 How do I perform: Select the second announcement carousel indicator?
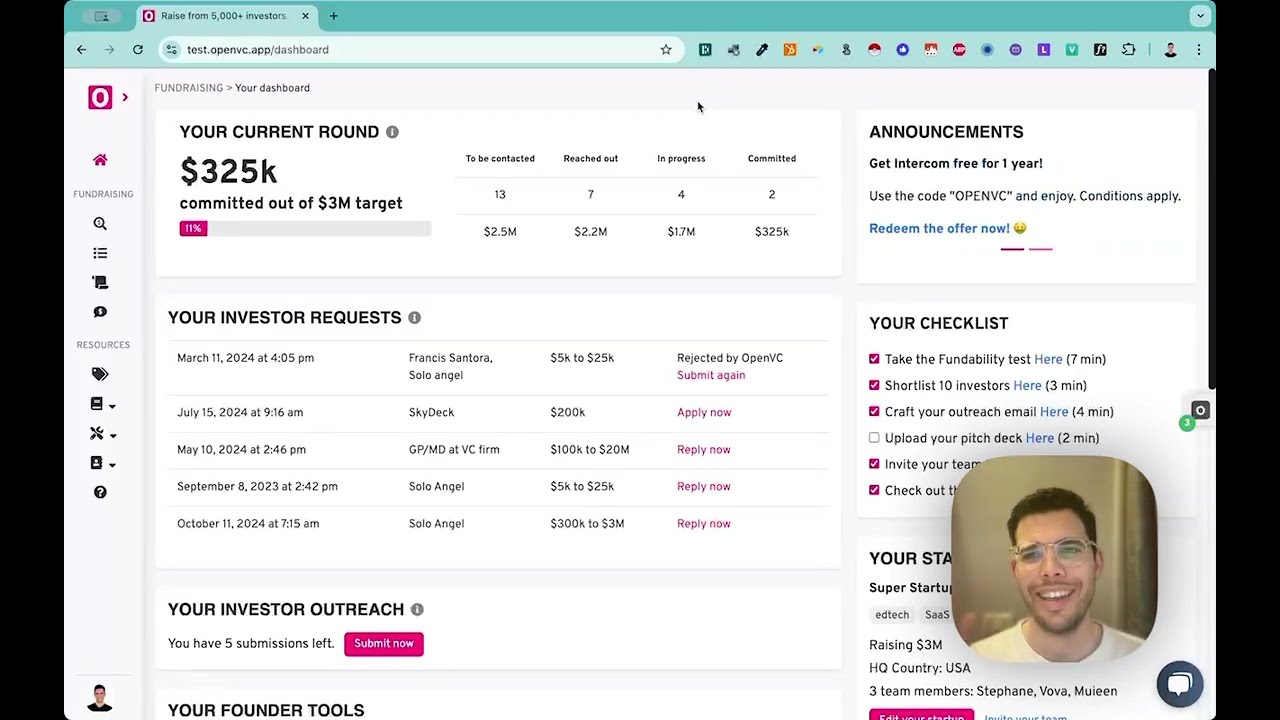pyautogui.click(x=1040, y=249)
